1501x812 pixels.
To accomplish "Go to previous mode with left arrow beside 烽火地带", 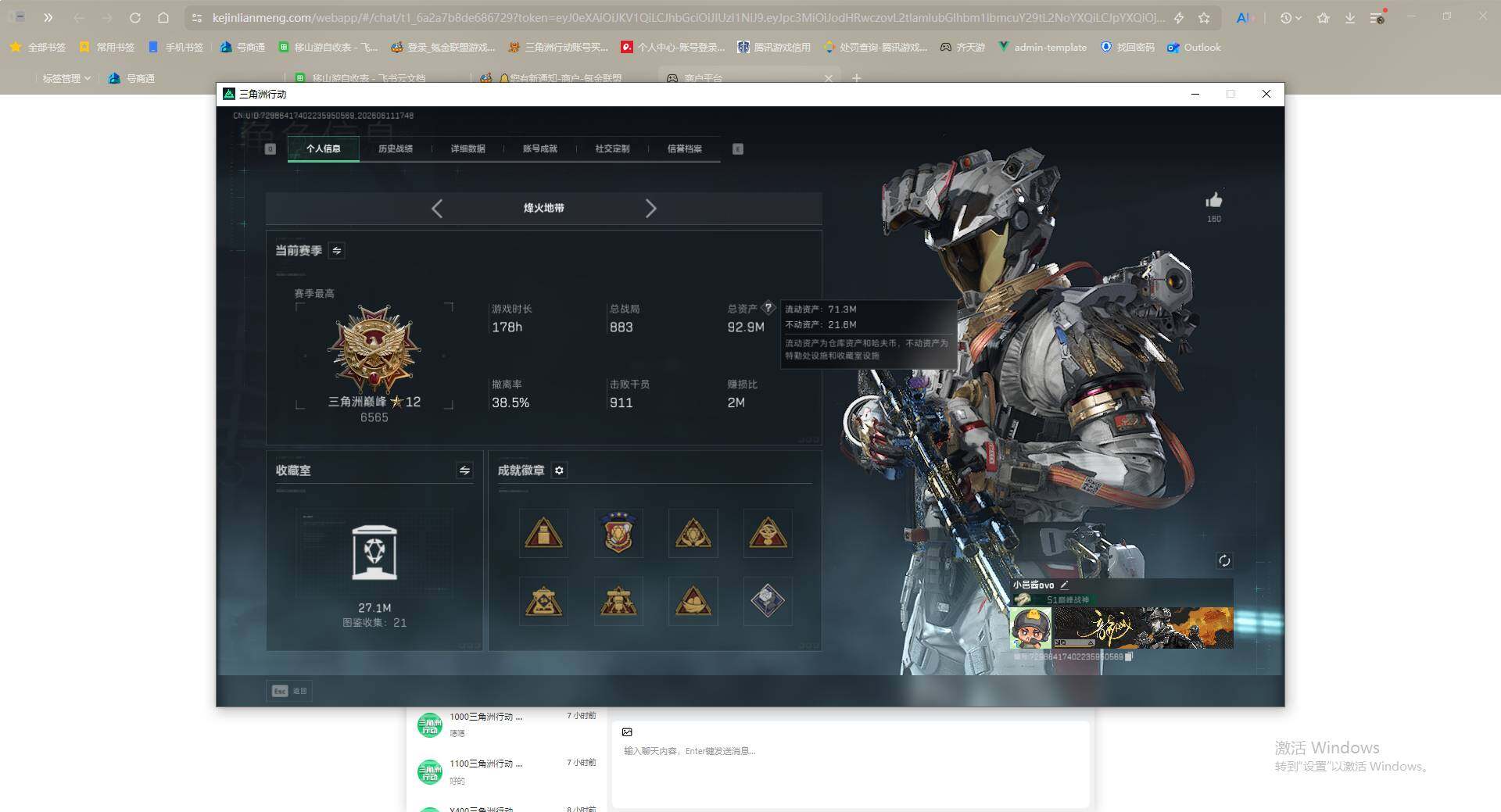I will click(x=437, y=209).
